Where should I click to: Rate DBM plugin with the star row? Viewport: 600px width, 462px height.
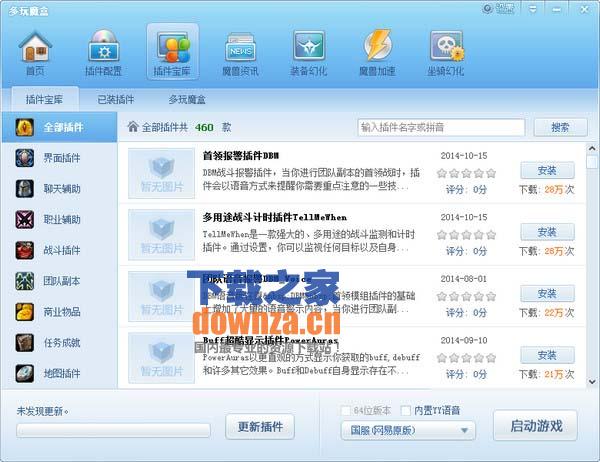[466, 173]
